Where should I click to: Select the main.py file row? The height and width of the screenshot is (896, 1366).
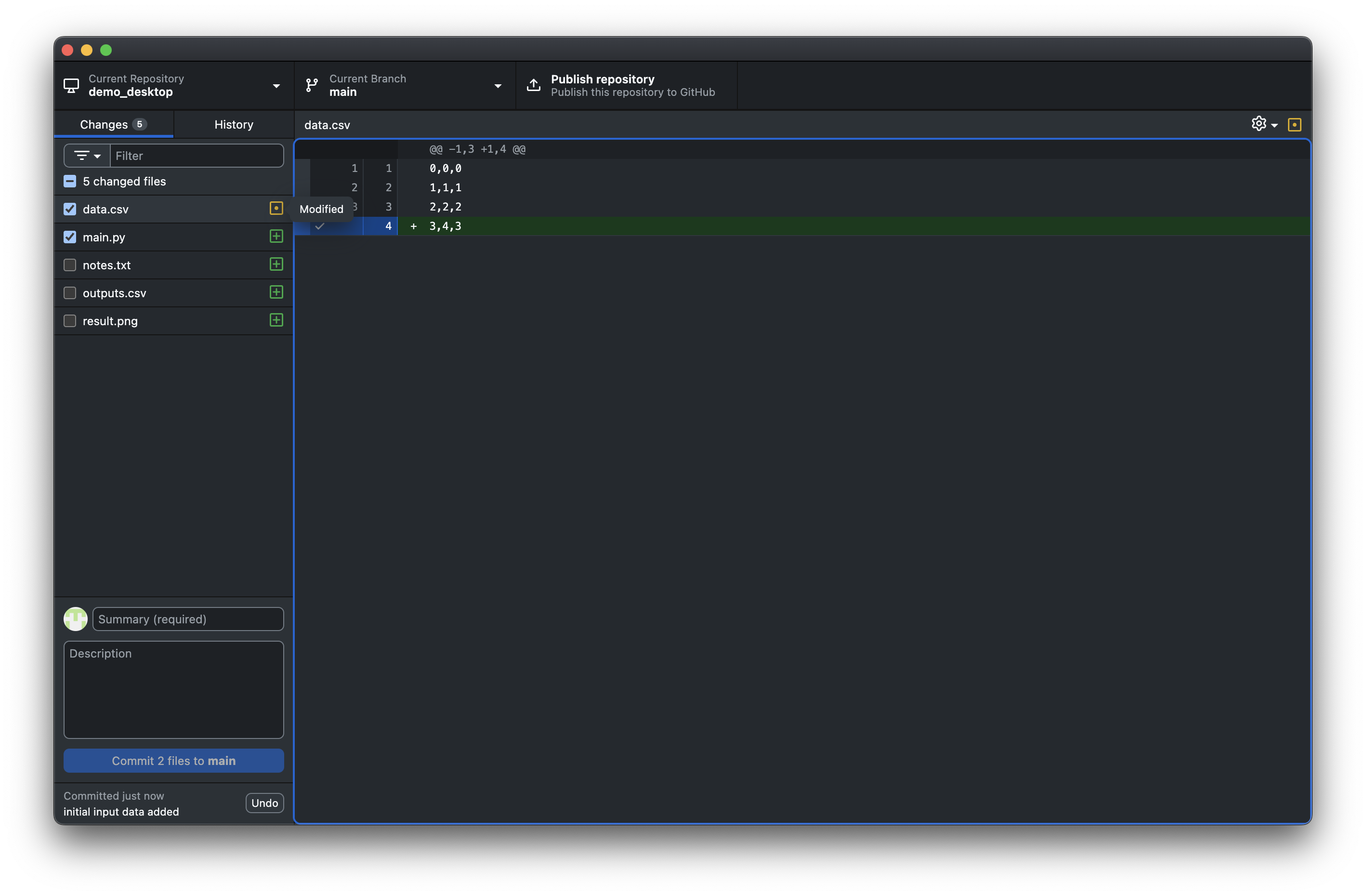point(174,237)
